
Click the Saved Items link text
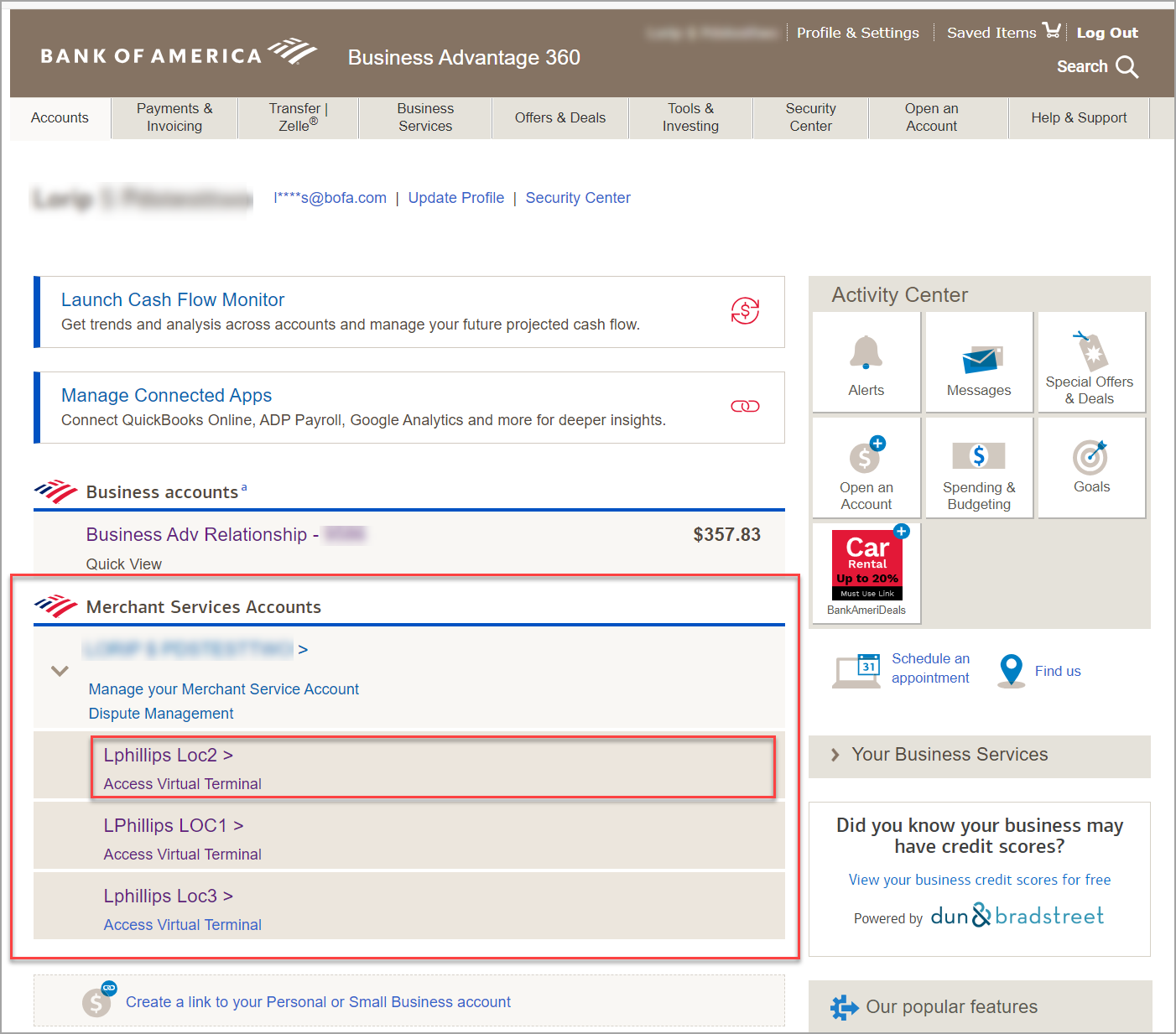pos(991,33)
